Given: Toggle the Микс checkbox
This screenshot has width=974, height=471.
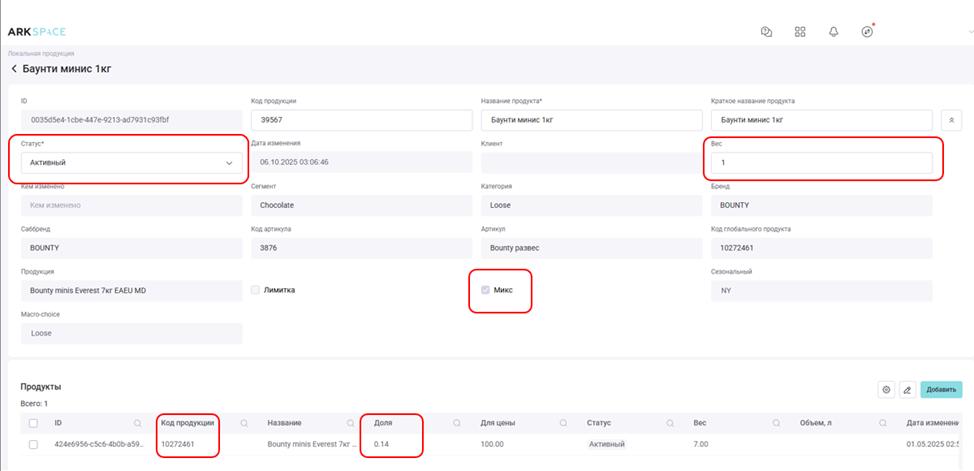Looking at the screenshot, I should pos(487,290).
